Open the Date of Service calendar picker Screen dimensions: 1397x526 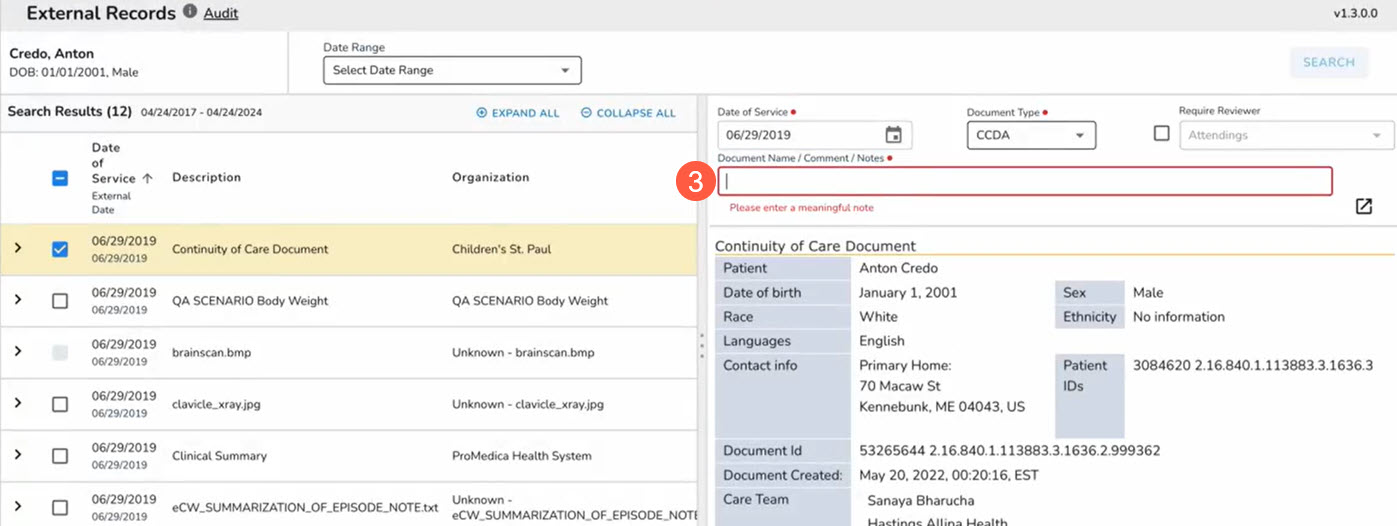tap(893, 135)
